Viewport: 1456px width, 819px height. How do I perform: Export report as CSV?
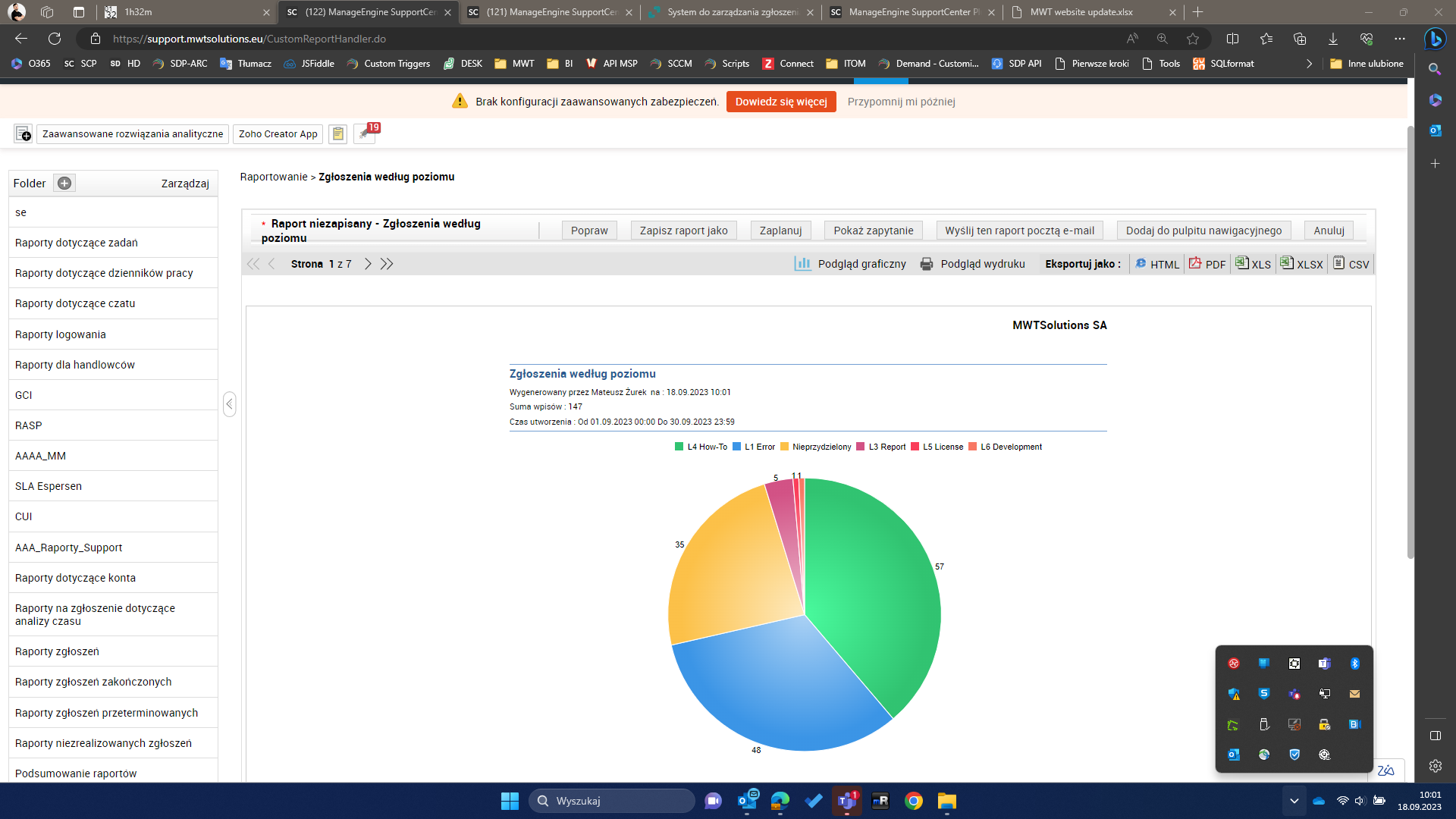coord(1351,264)
